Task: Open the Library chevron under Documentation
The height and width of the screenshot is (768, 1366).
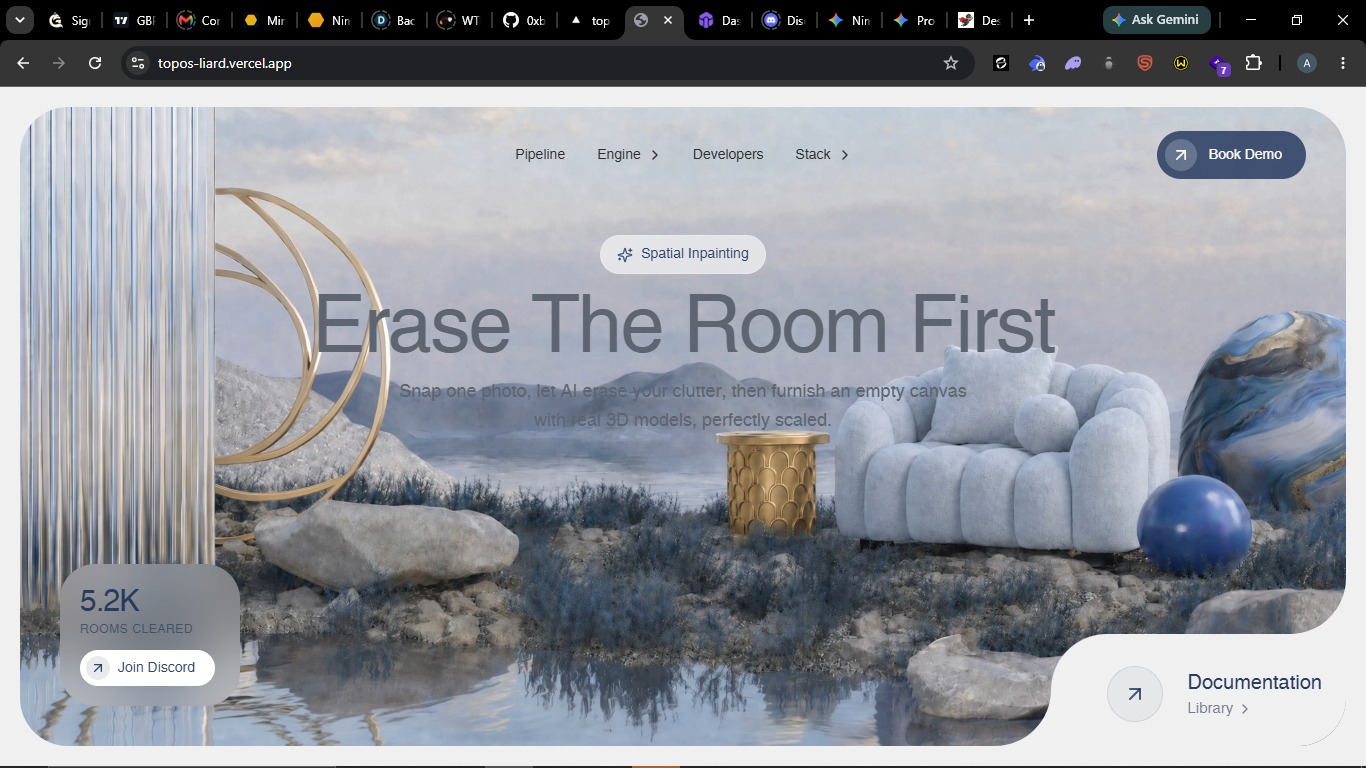Action: (x=1245, y=709)
